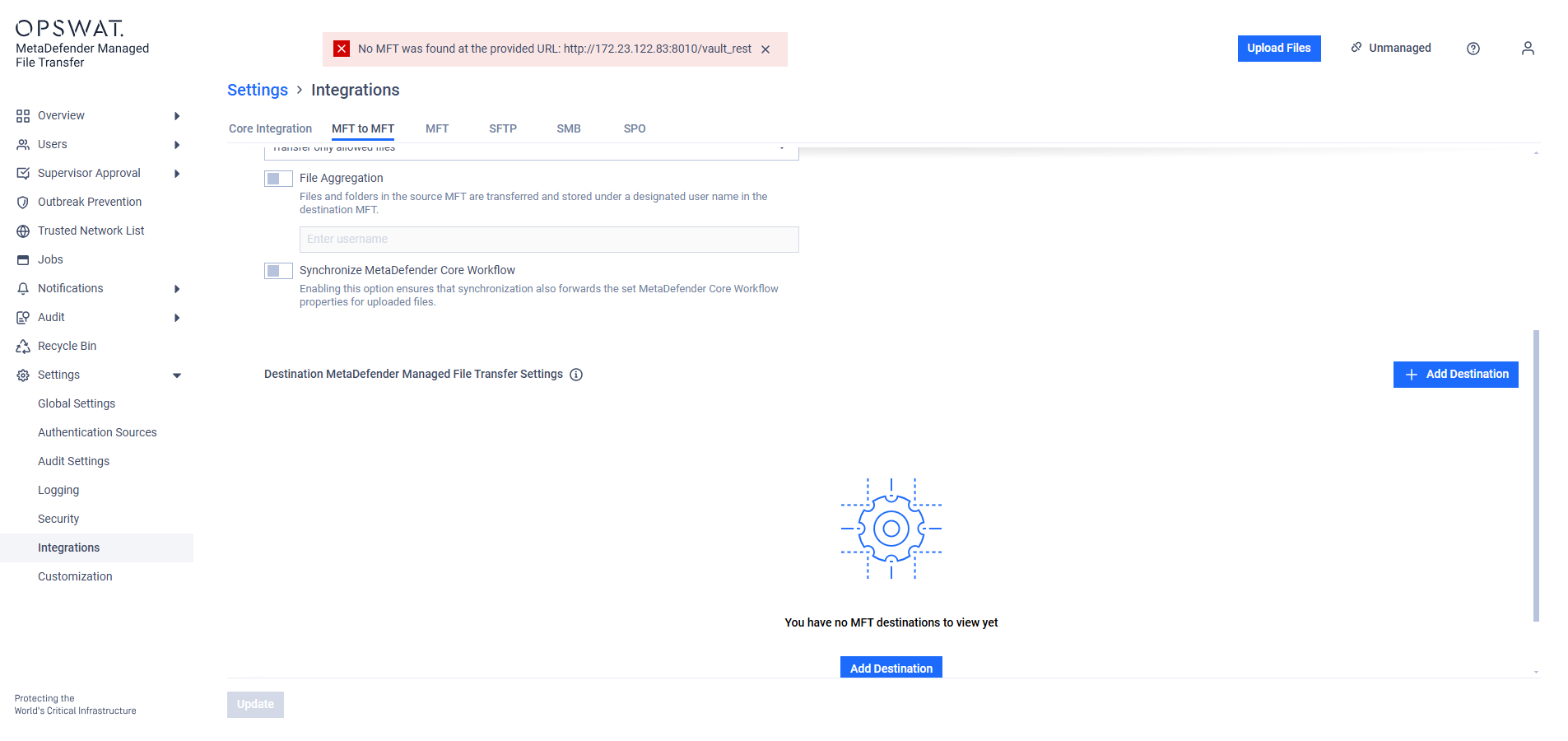Click the scrollbar down arrow
The height and width of the screenshot is (741, 1568).
(1536, 672)
